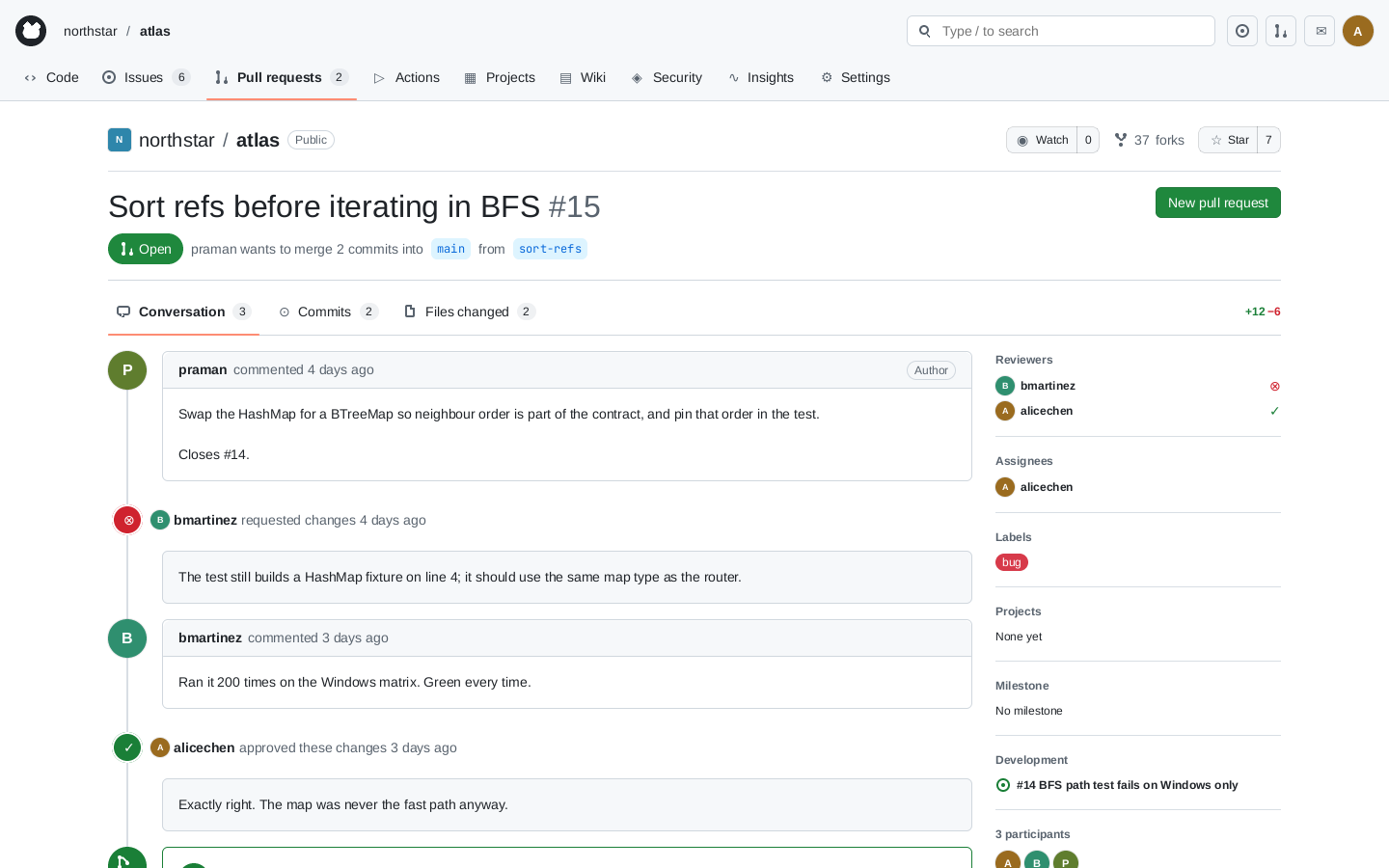
Task: Open the issues icon in top header
Action: [x=1242, y=31]
